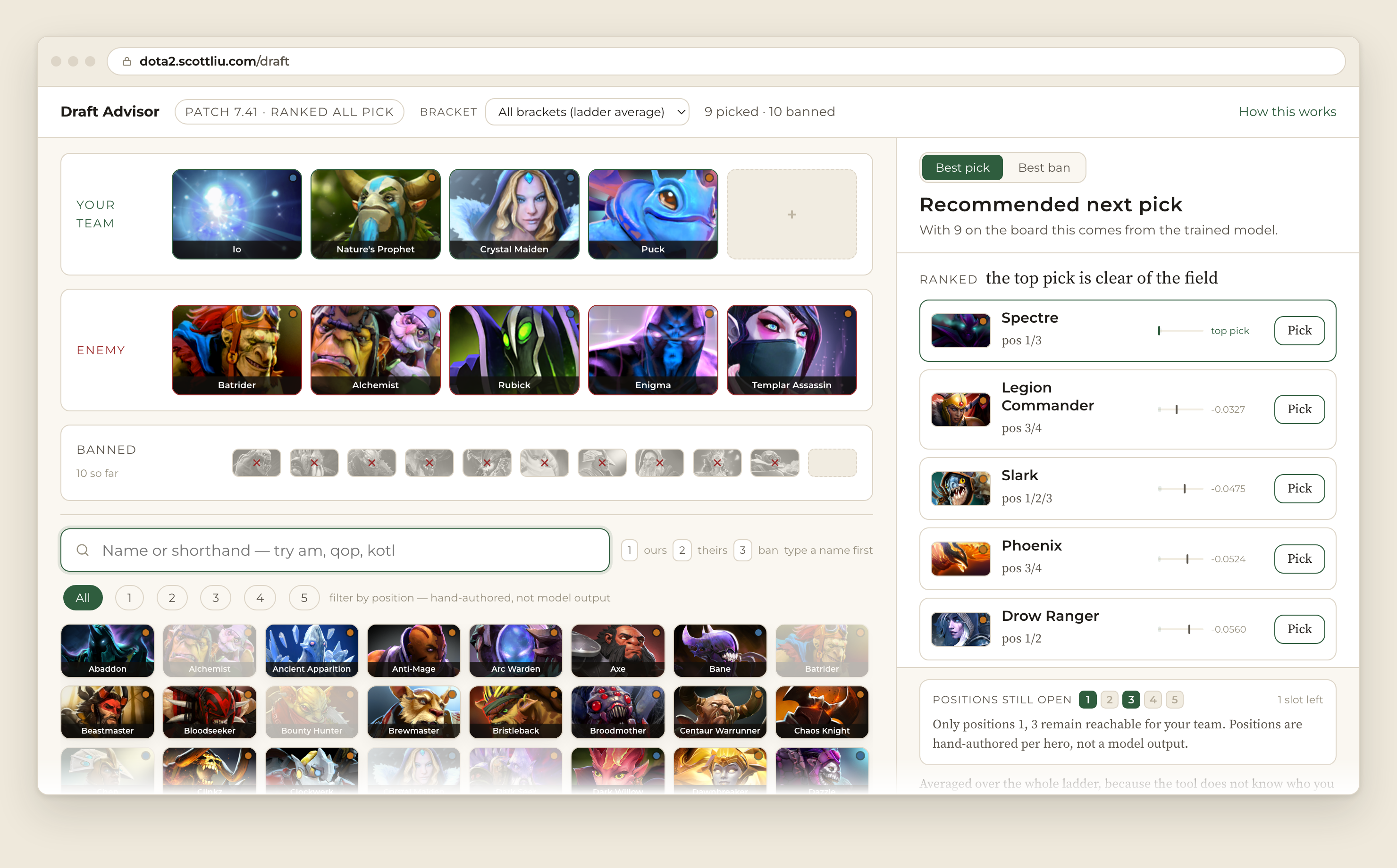This screenshot has width=1397, height=868.
Task: Choose Ancient Apparition from the hero grid
Action: pos(311,651)
